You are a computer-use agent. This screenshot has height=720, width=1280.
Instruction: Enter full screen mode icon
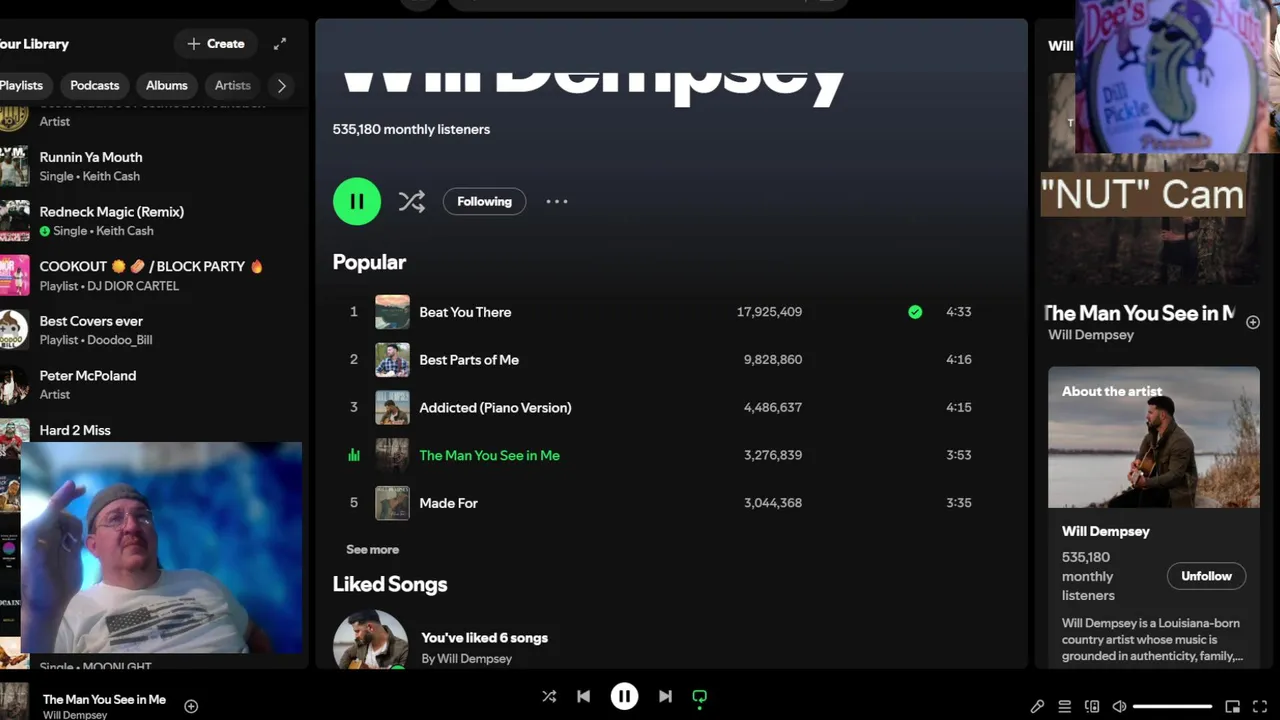[1260, 707]
